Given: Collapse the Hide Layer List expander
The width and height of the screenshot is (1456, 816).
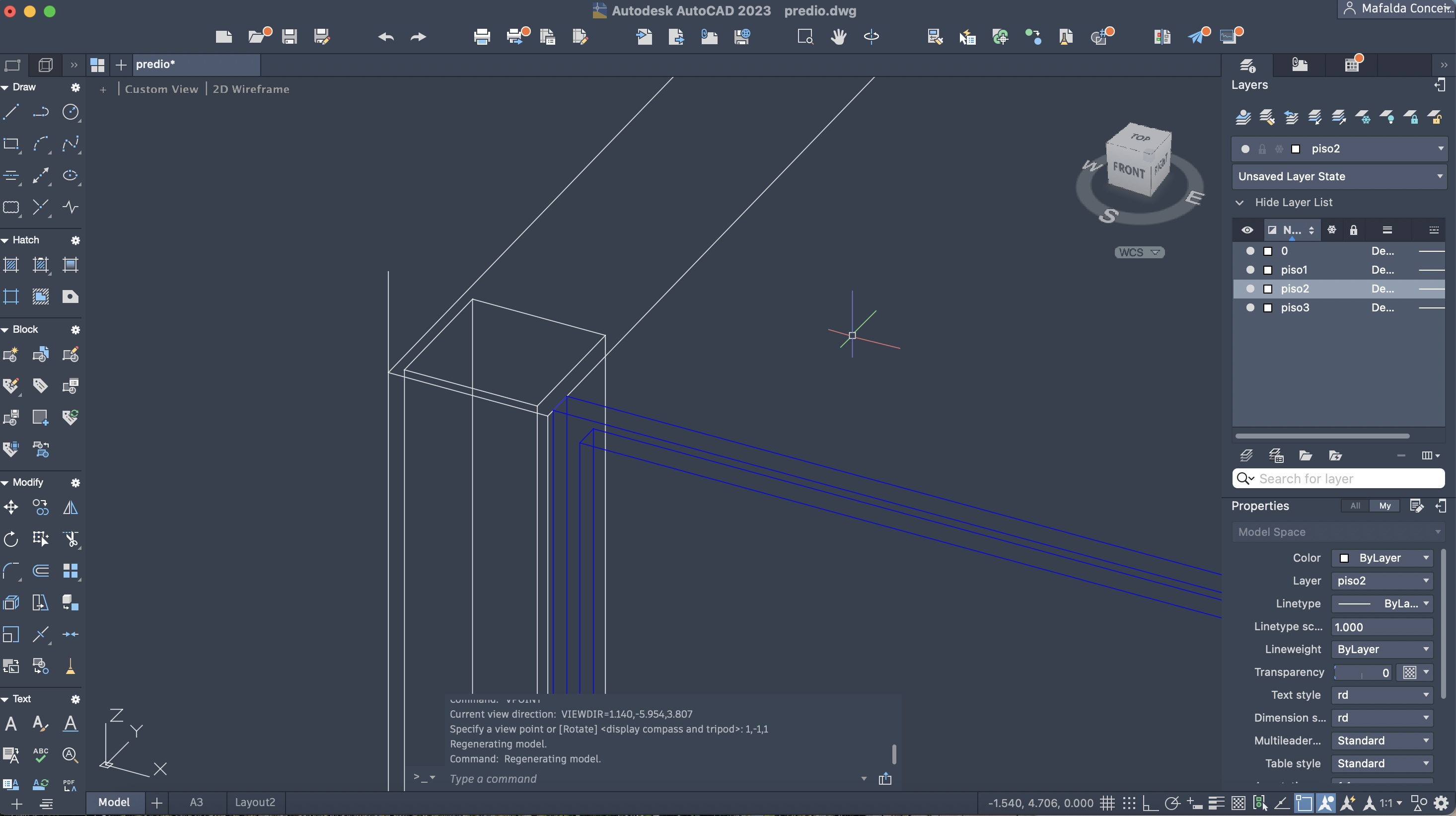Looking at the screenshot, I should 1240,202.
